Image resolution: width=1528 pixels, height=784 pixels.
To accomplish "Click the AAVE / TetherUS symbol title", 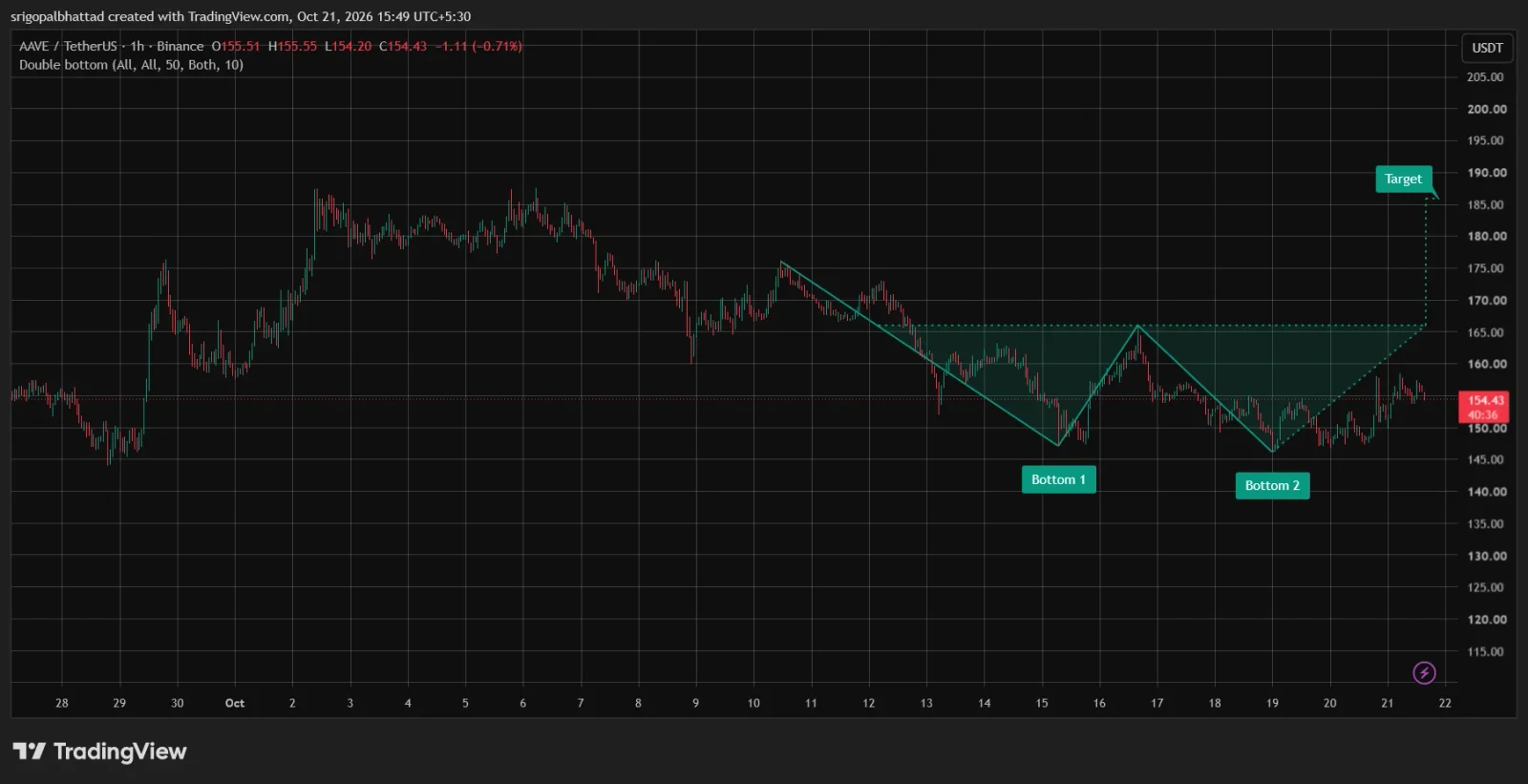I will 69,46.
